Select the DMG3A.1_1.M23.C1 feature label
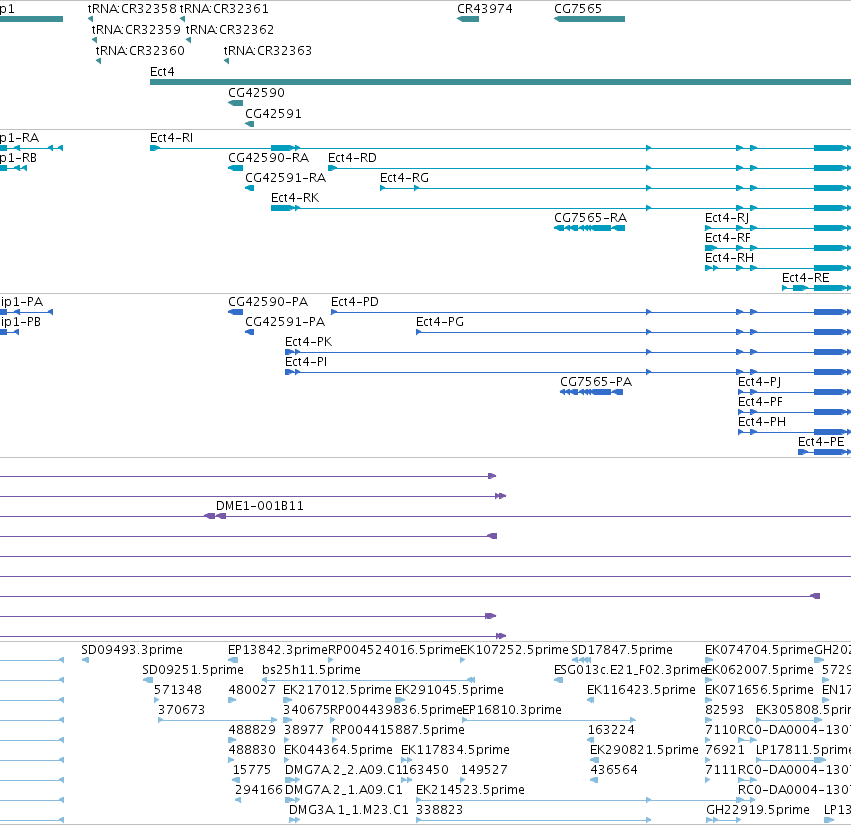851x825 pixels. (x=348, y=811)
